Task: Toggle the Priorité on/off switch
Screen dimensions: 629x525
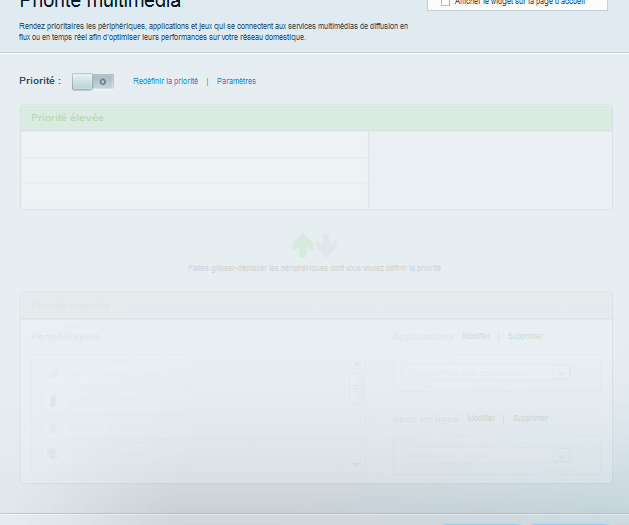Action: 93,81
